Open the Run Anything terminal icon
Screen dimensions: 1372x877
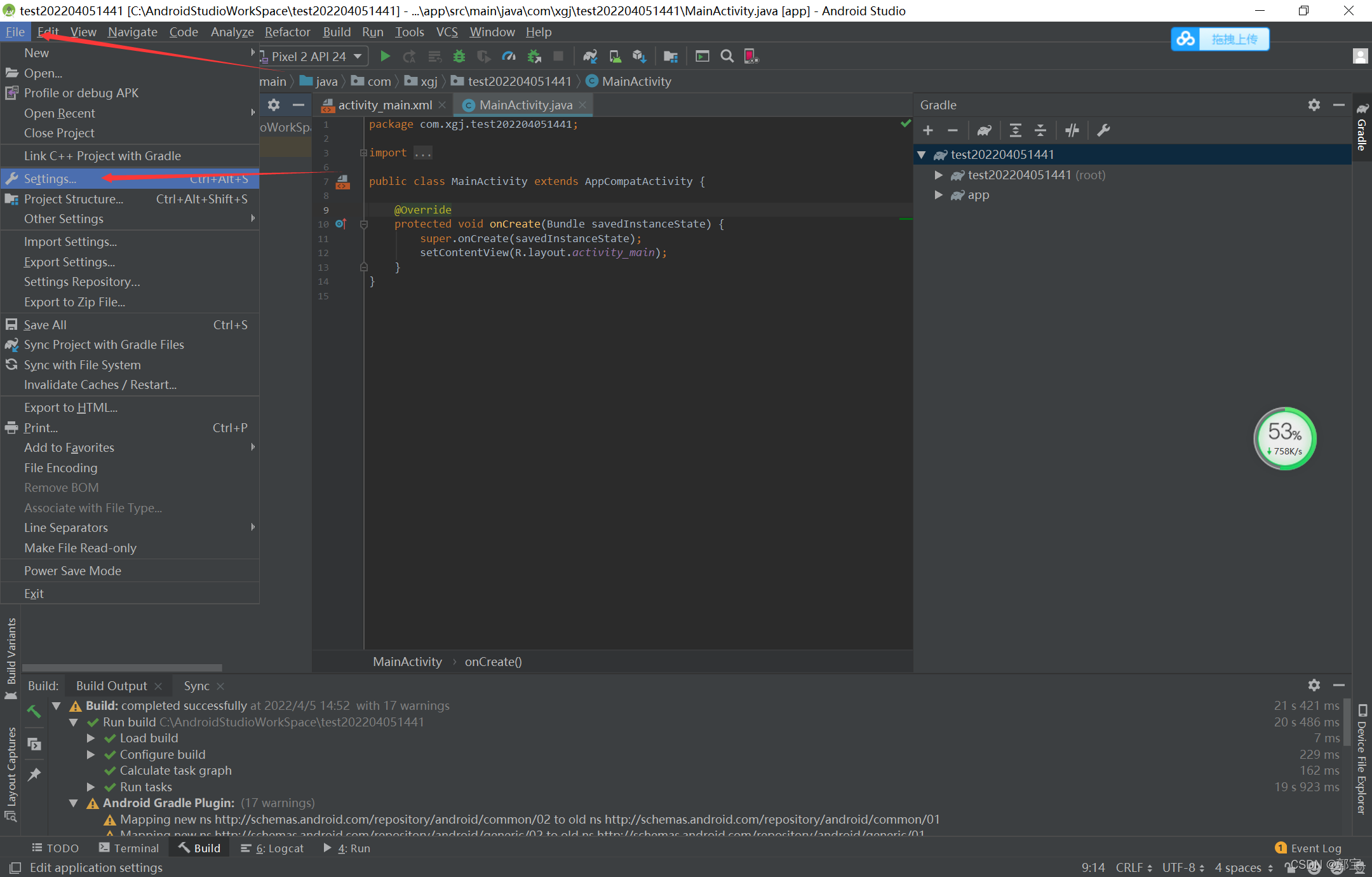703,57
